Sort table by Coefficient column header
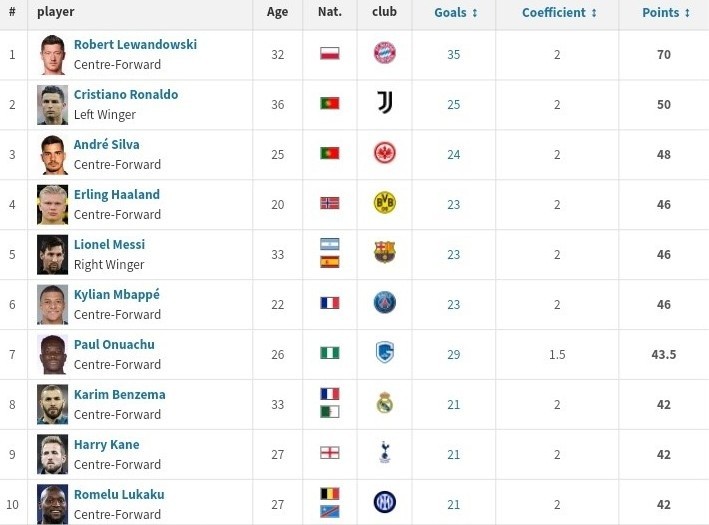 pos(559,13)
